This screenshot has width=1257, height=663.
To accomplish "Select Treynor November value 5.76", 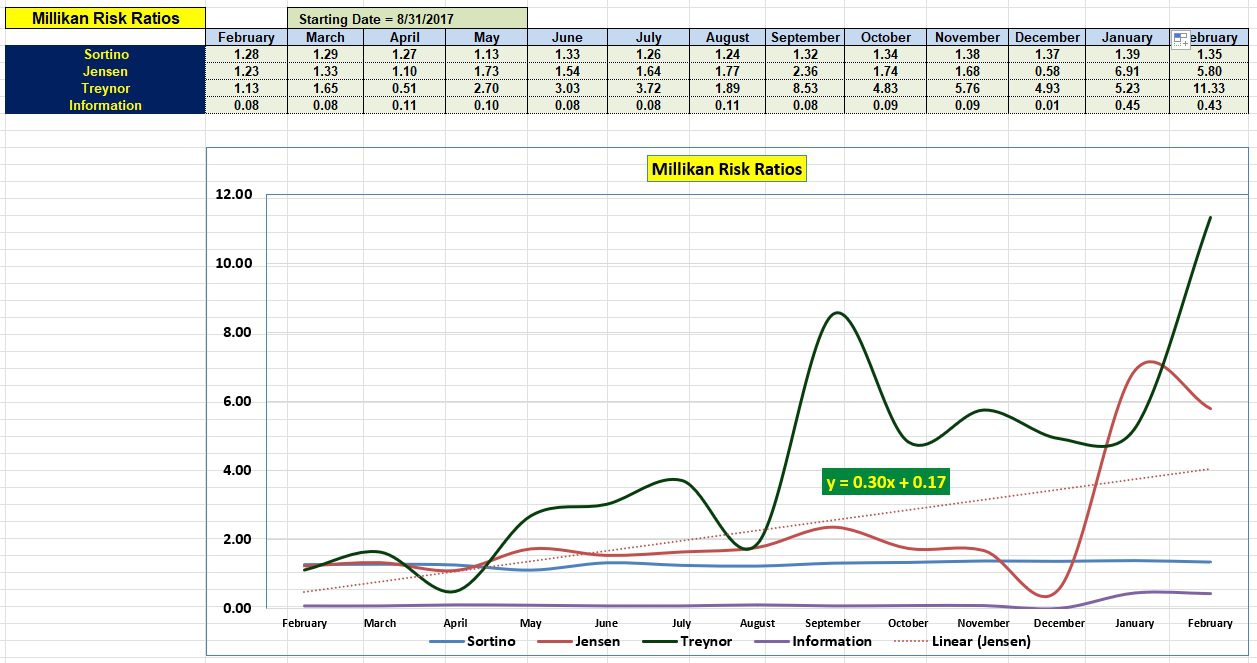I will [x=968, y=88].
